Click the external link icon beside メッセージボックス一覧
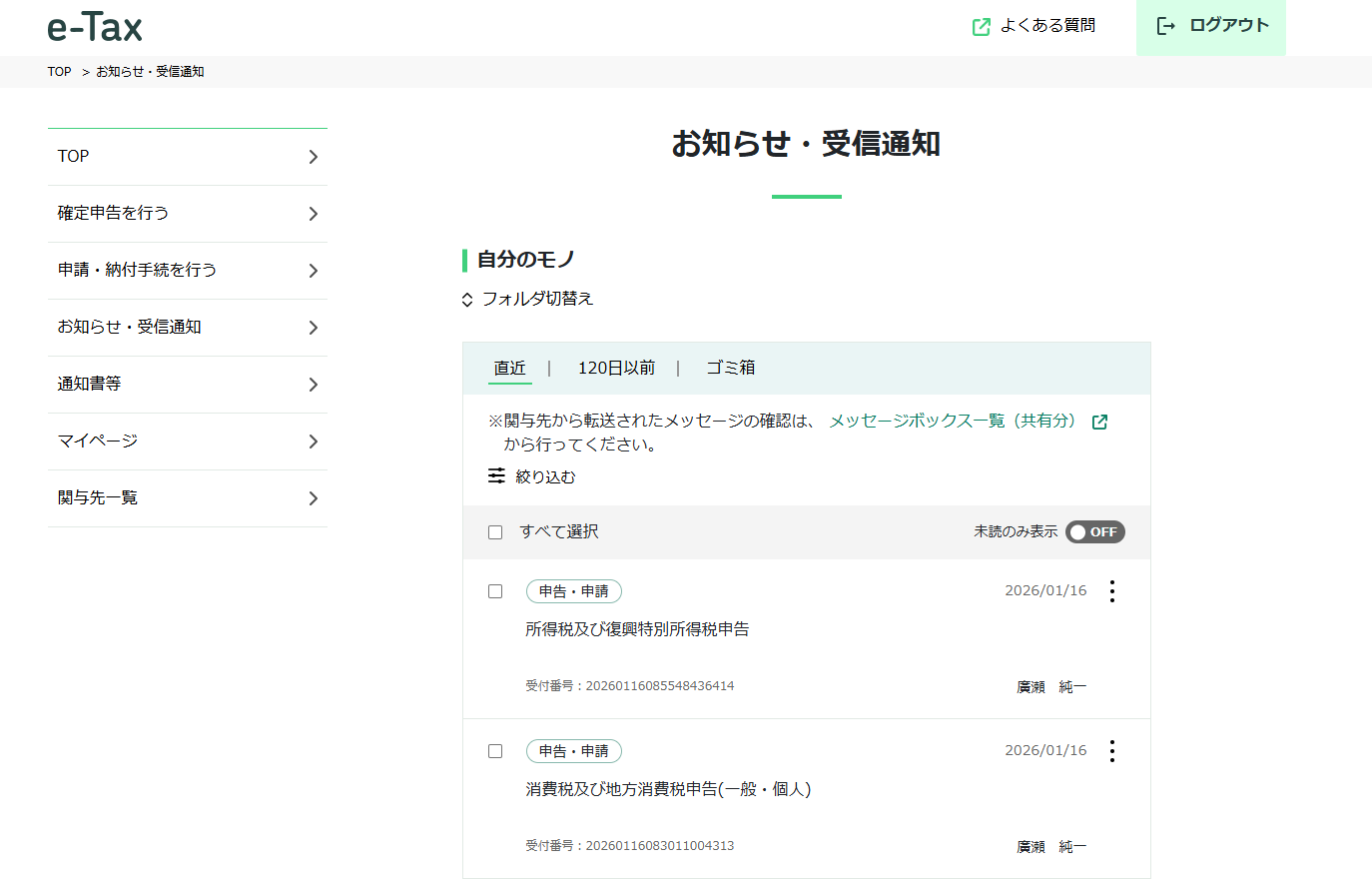This screenshot has height=891, width=1372. [1099, 422]
